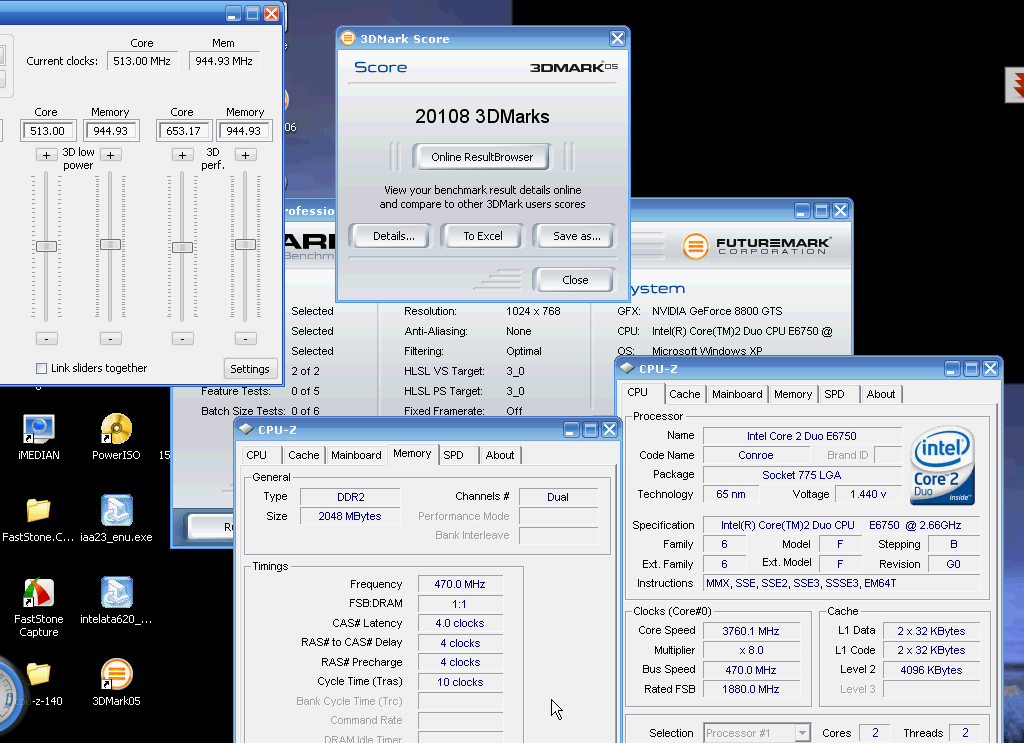Screen dimensions: 1024x743
Task: Click the 3D perf. core clock slider handle
Action: tap(182, 247)
